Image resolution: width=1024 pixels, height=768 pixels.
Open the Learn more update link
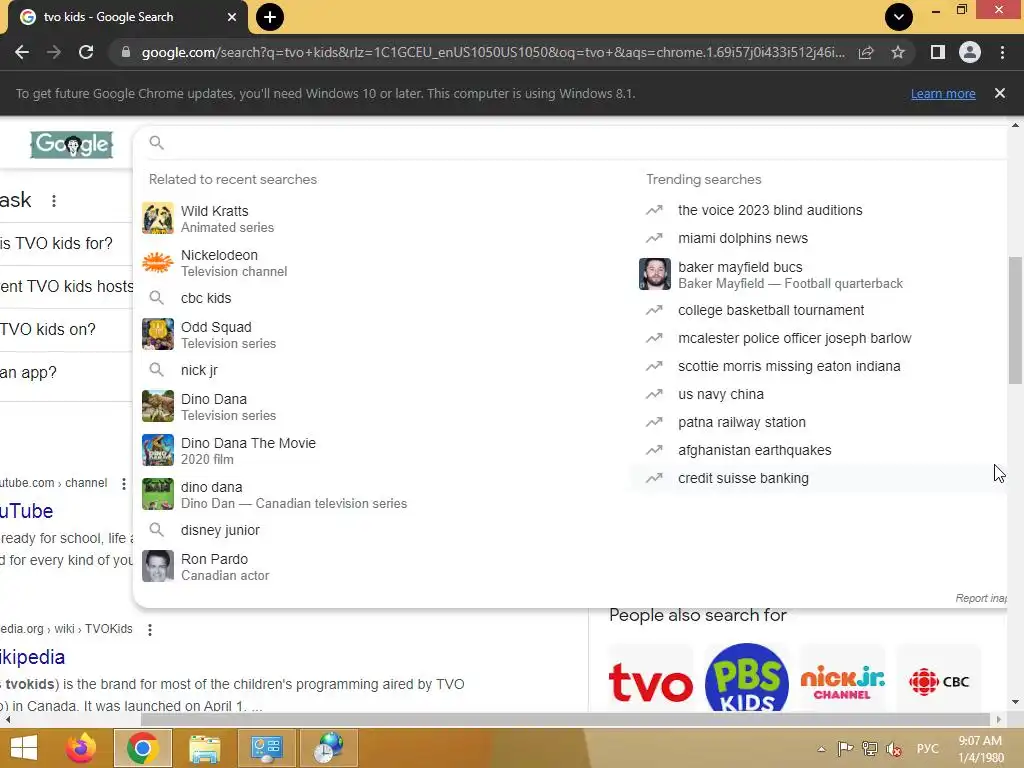(943, 93)
